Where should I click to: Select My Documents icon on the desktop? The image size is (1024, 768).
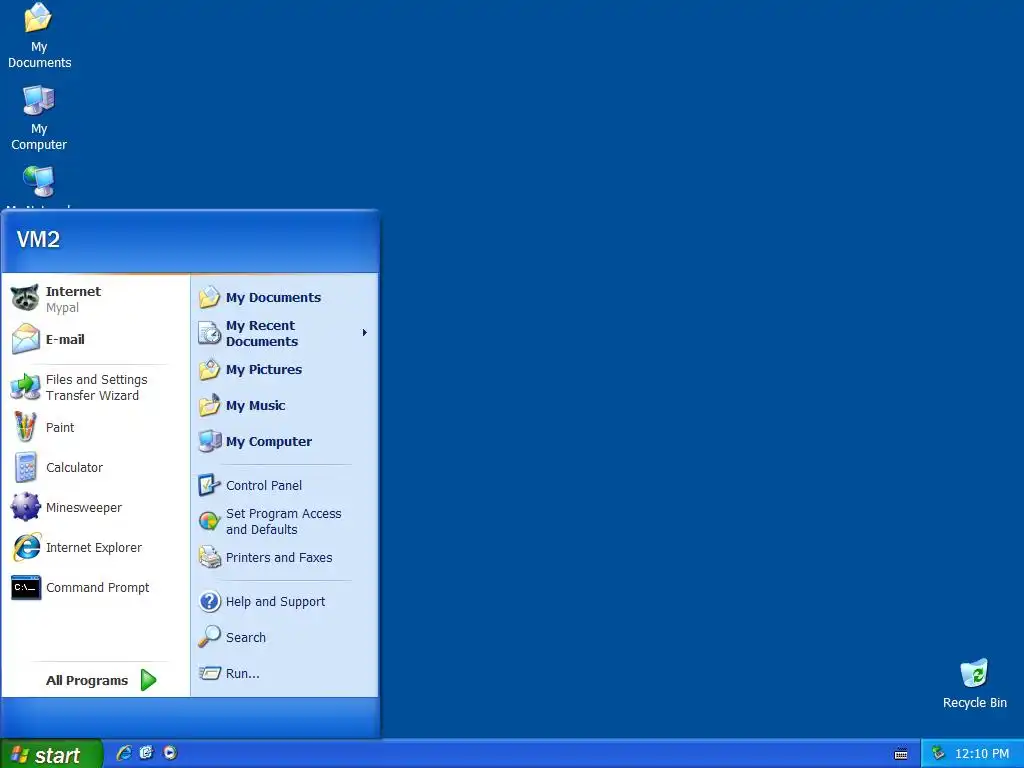coord(39,37)
